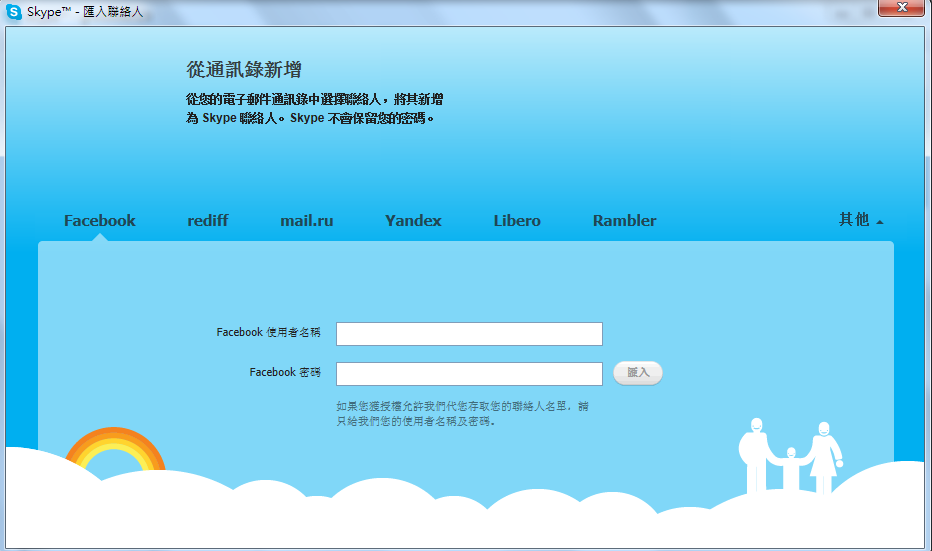Image resolution: width=932 pixels, height=551 pixels.
Task: Select the Libero tab
Action: tap(517, 221)
